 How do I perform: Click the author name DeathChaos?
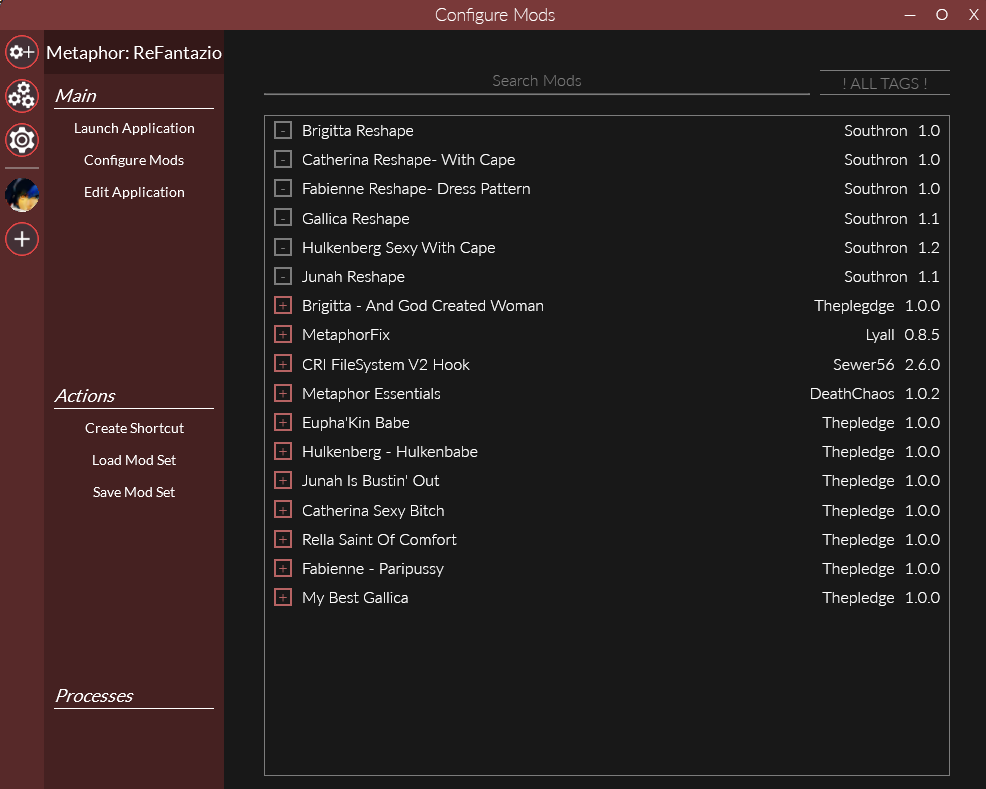click(852, 394)
